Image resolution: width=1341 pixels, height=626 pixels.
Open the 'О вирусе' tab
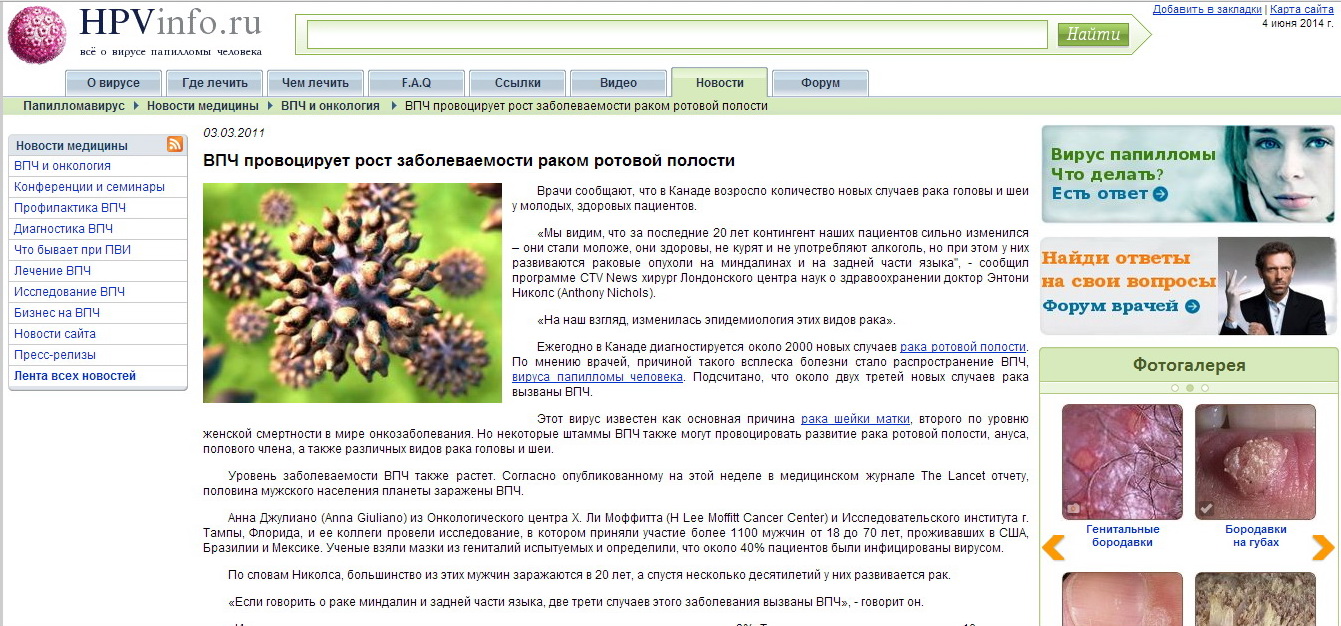(x=113, y=83)
